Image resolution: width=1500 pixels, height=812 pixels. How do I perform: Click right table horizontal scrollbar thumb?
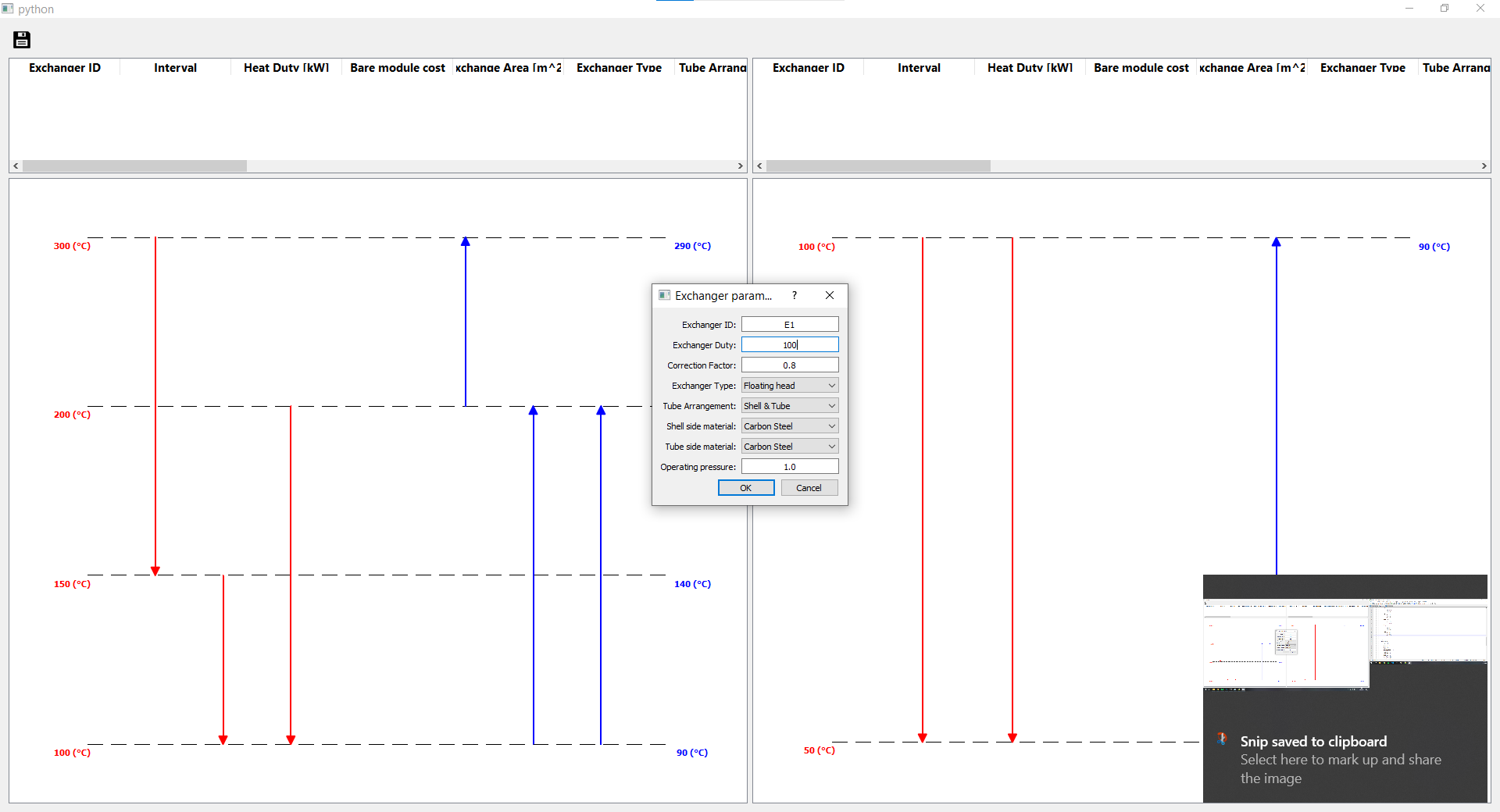pyautogui.click(x=879, y=166)
